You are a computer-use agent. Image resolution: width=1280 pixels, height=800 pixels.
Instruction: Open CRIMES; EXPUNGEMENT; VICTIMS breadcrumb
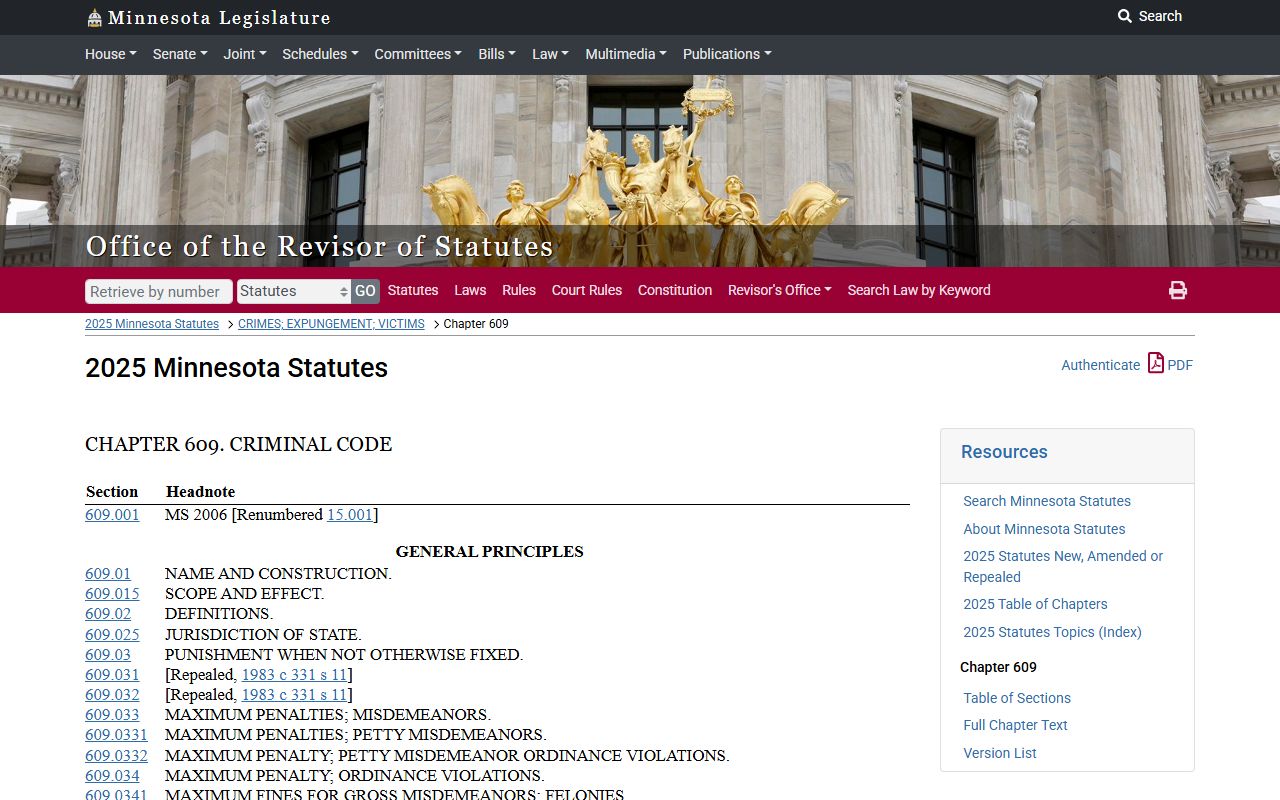click(x=331, y=324)
